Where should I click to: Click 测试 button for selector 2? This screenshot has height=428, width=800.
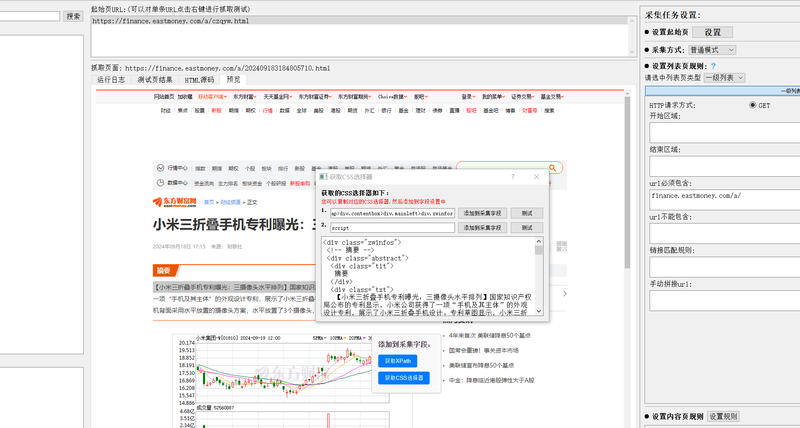pyautogui.click(x=527, y=228)
